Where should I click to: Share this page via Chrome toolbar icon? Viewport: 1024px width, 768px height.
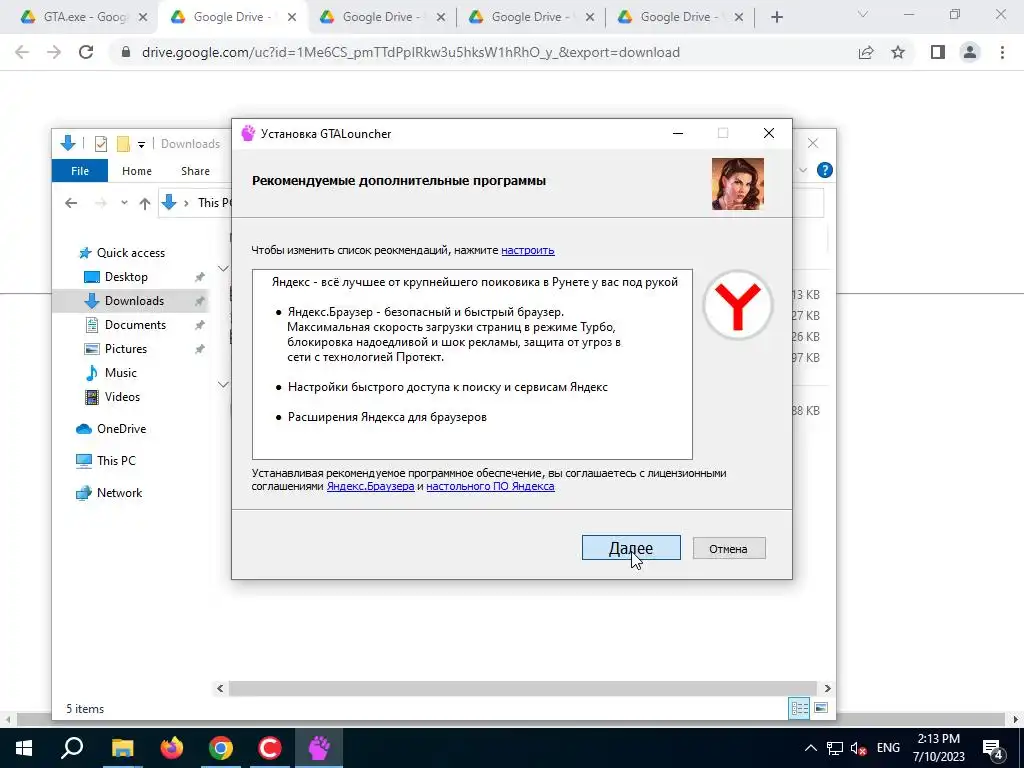[866, 52]
